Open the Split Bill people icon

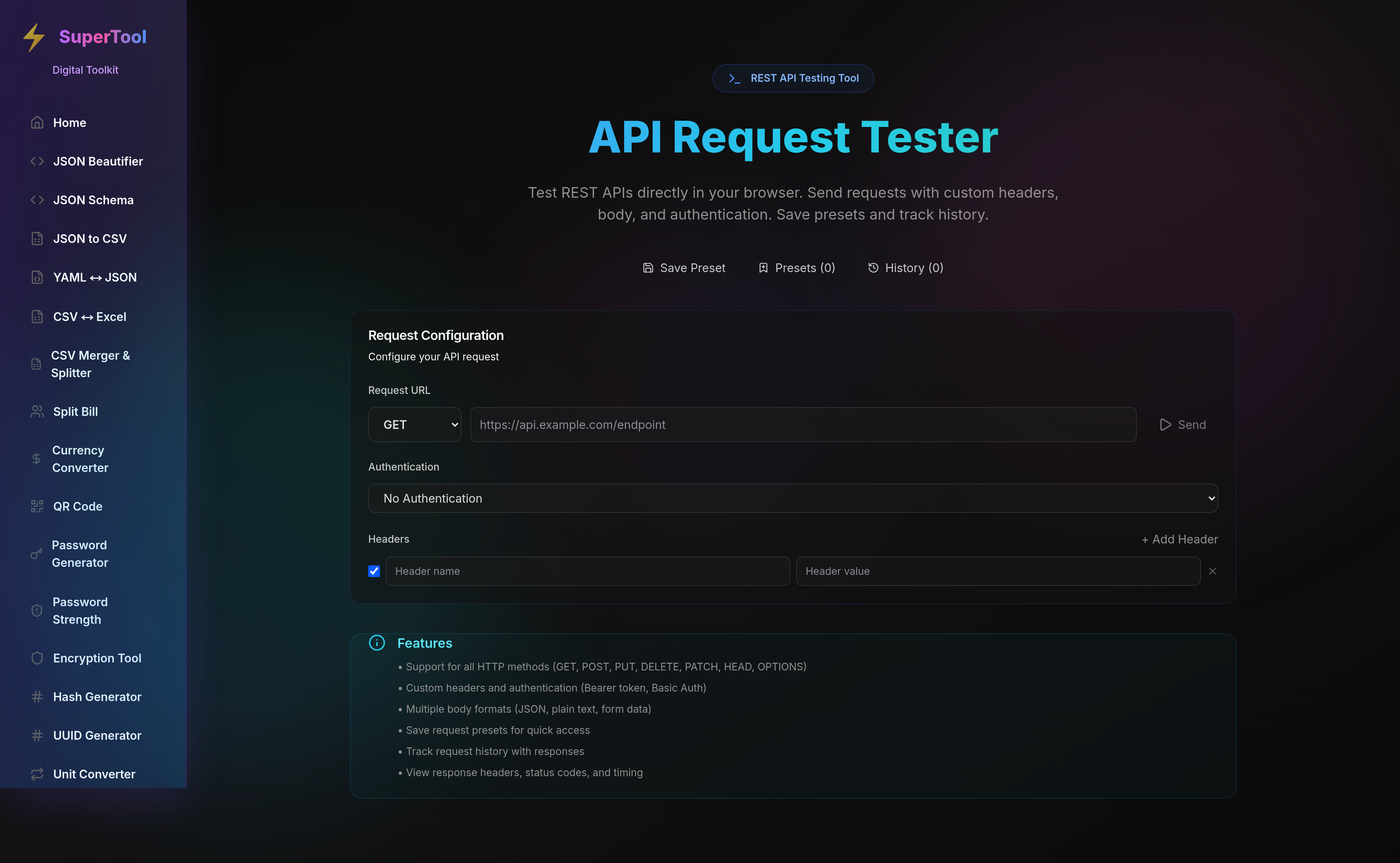point(36,411)
